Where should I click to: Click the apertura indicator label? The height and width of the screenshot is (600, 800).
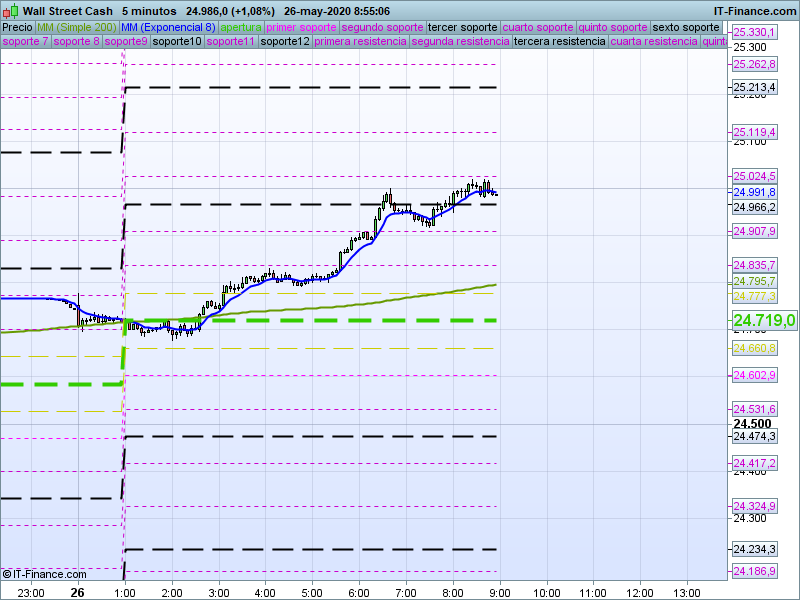click(241, 27)
